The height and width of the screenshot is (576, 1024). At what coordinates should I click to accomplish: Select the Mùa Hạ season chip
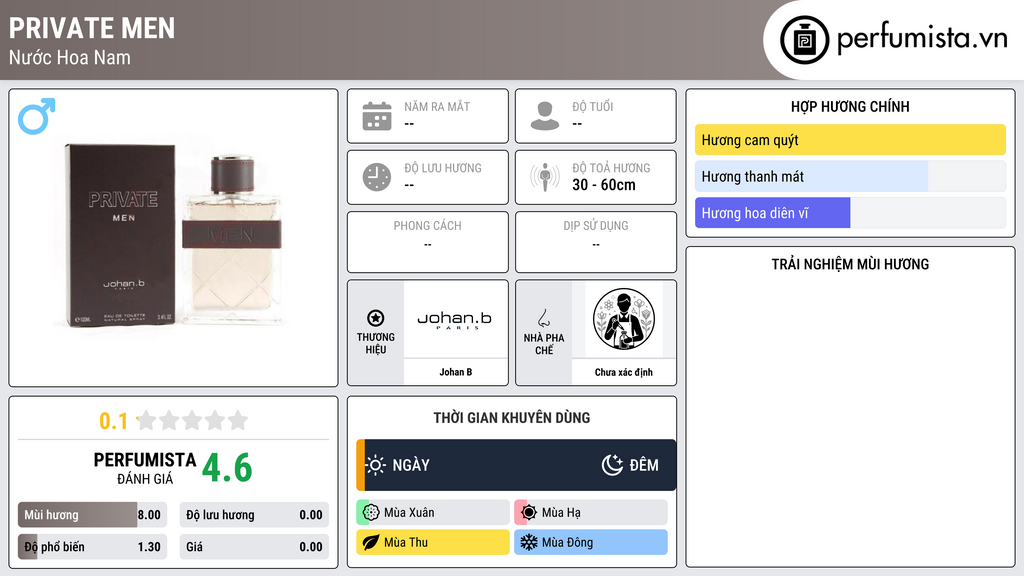(x=591, y=513)
